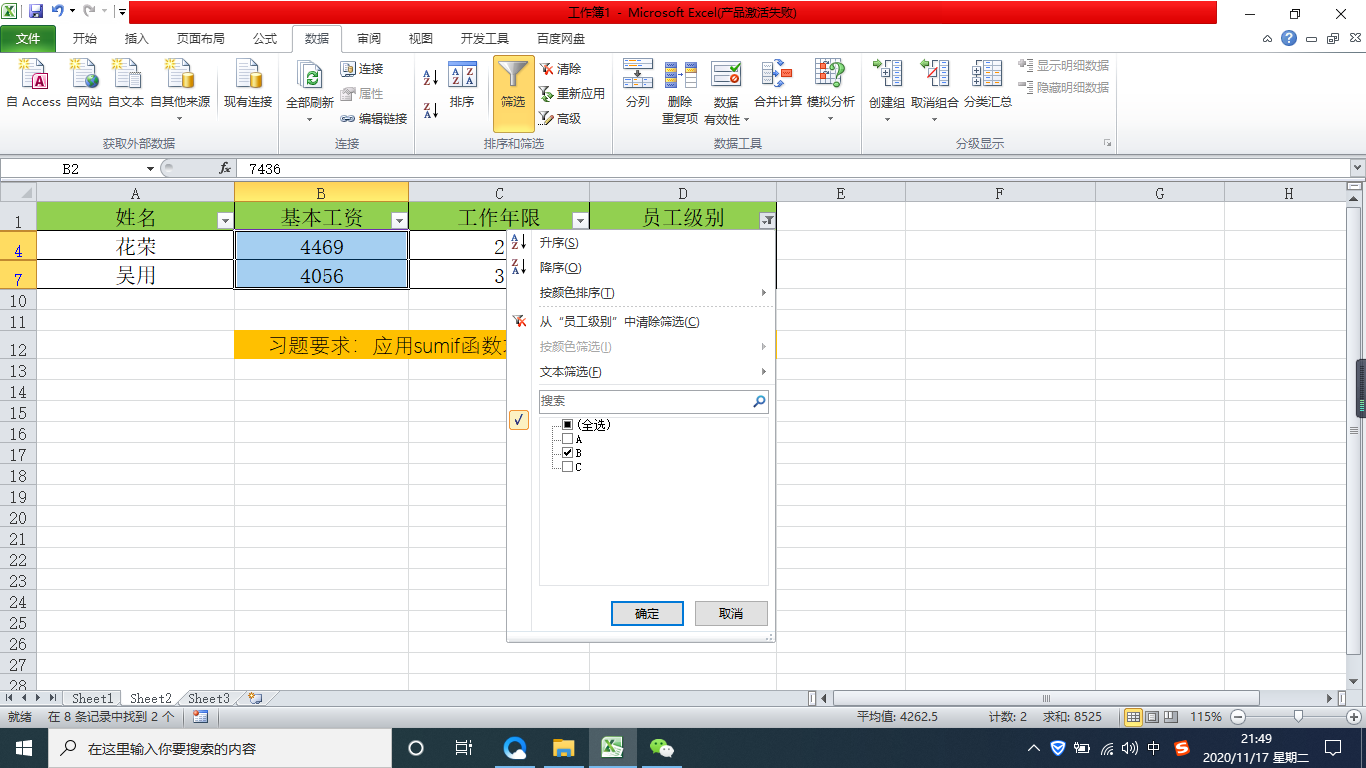Image resolution: width=1366 pixels, height=768 pixels.
Task: Open the 基本工资 column filter dropdown
Action: [399, 220]
